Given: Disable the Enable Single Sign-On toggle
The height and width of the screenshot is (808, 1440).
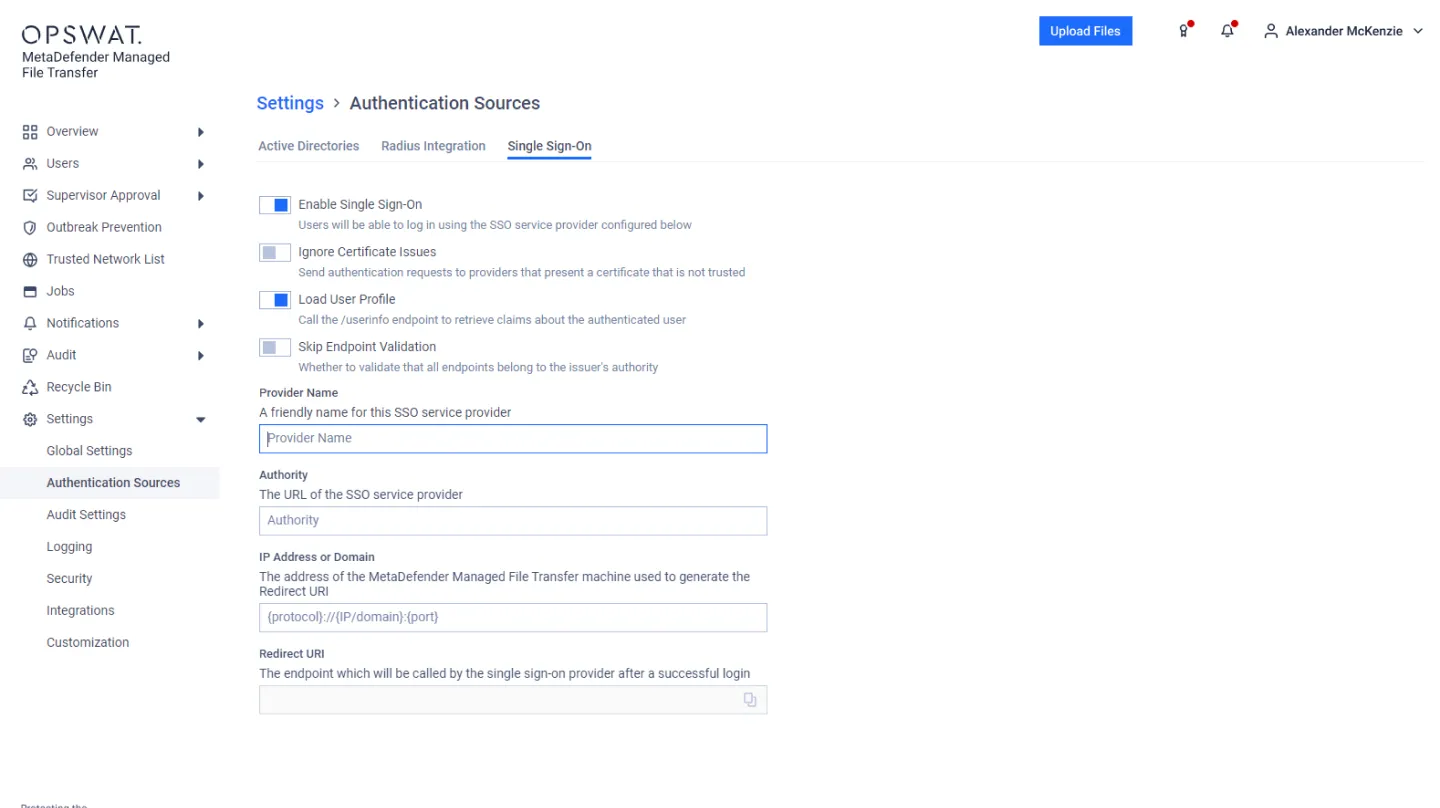Looking at the screenshot, I should pyautogui.click(x=275, y=205).
